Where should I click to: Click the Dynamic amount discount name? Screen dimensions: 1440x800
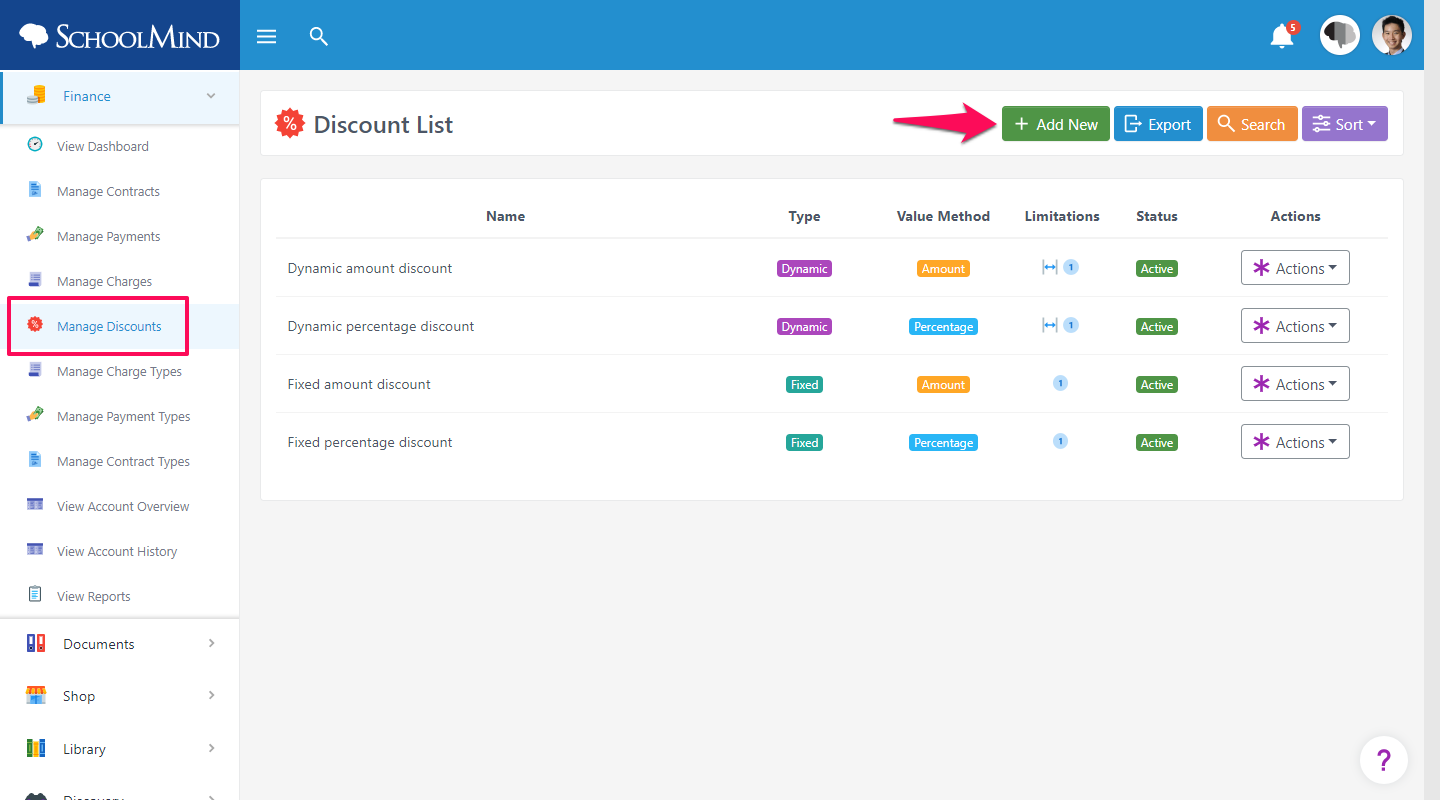tap(370, 268)
